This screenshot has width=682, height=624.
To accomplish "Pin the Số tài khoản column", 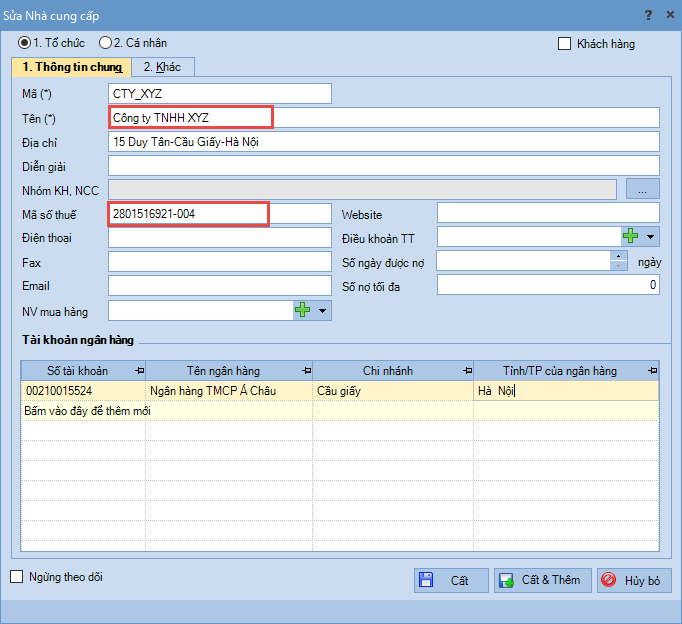I will (139, 371).
